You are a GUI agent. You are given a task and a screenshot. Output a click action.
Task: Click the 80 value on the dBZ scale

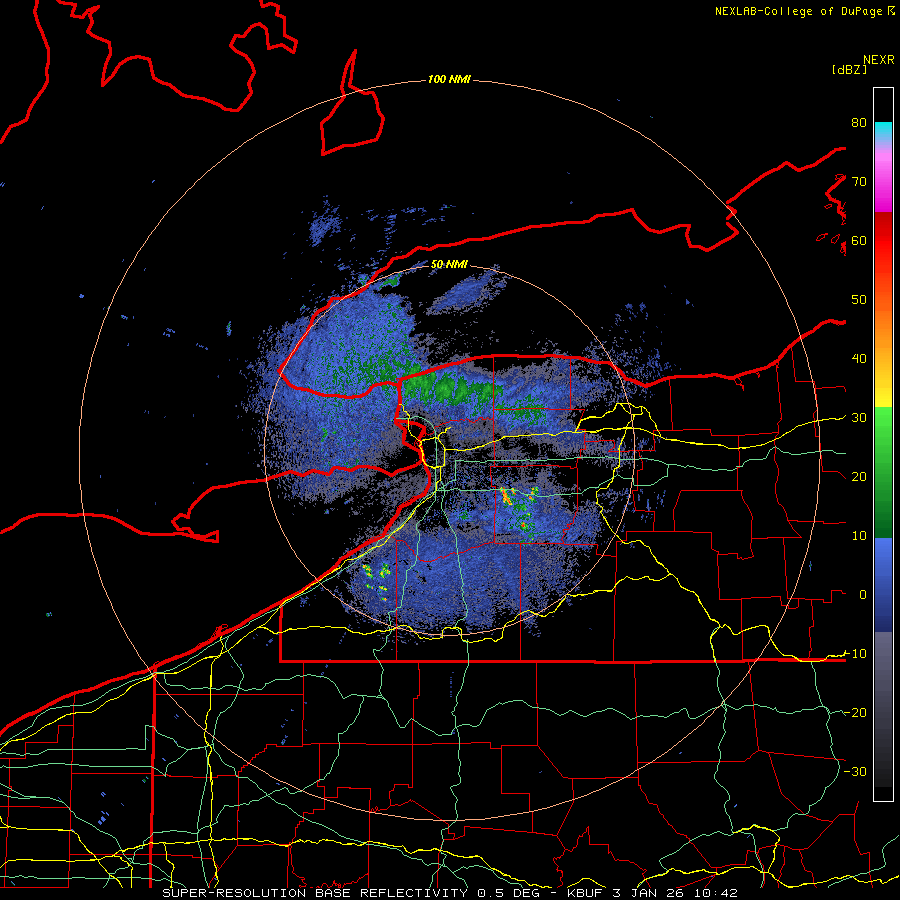point(859,122)
